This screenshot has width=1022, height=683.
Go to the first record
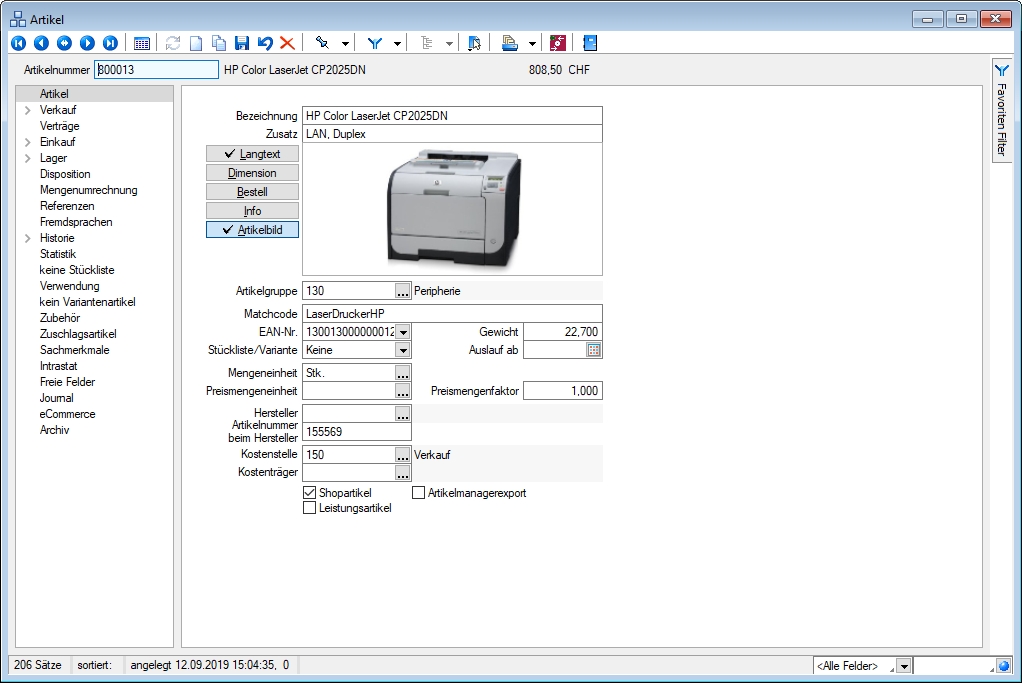(x=18, y=43)
